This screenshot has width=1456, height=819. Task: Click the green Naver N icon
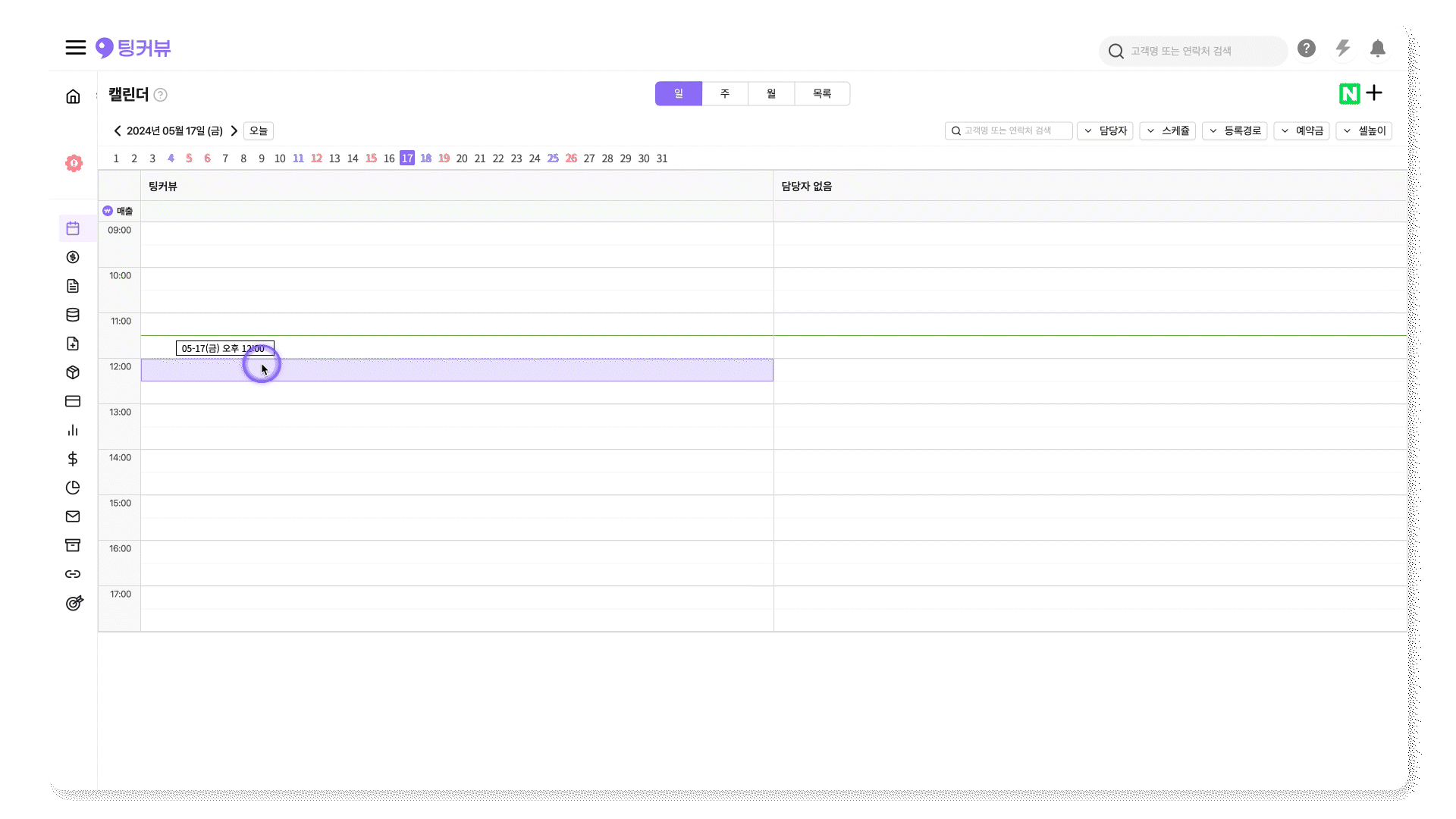point(1349,94)
